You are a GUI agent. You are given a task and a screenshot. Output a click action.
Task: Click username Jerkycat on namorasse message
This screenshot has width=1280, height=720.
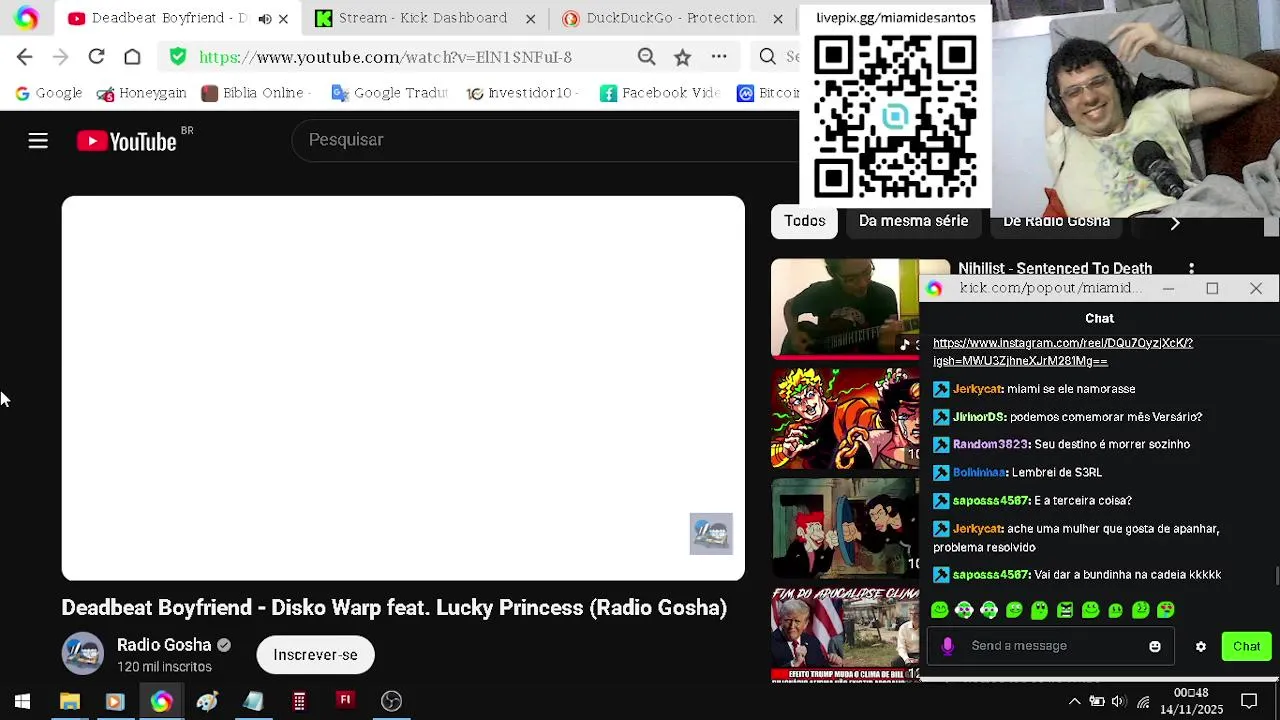(978, 389)
